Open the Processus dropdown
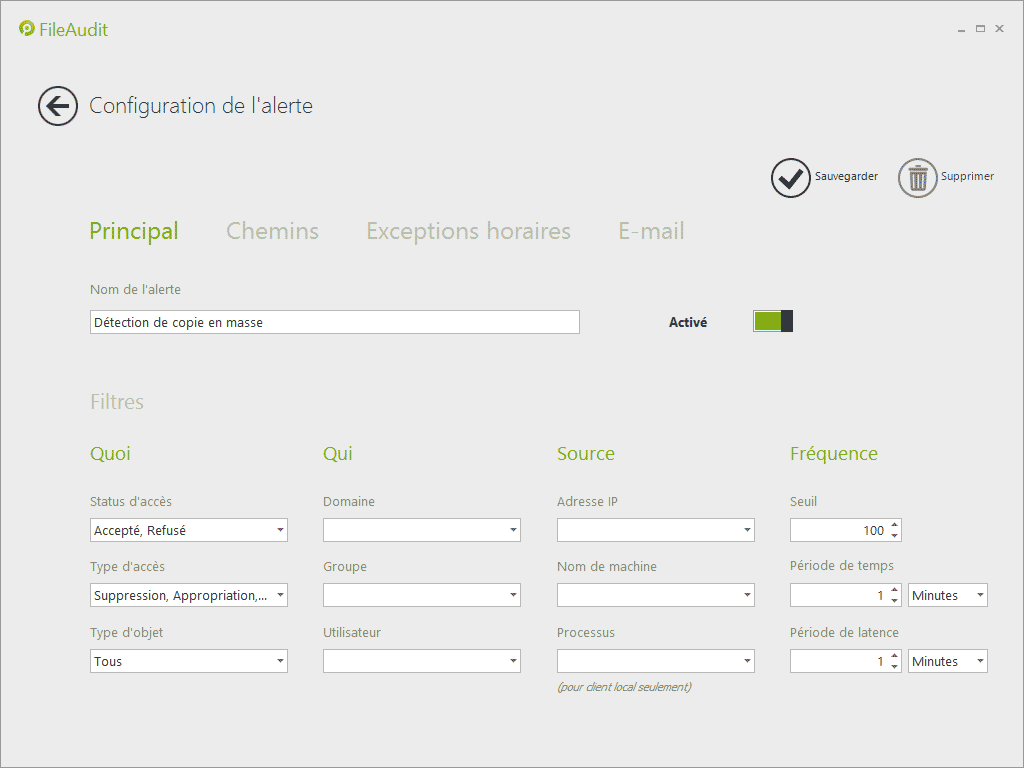Screen dimensions: 1024x768 coord(747,661)
